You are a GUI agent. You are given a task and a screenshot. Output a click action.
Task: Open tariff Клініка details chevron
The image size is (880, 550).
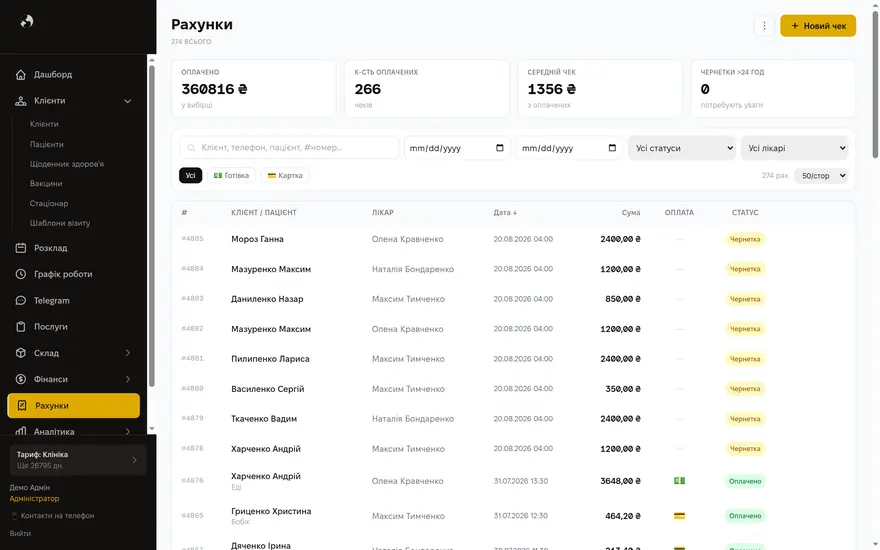coord(135,460)
